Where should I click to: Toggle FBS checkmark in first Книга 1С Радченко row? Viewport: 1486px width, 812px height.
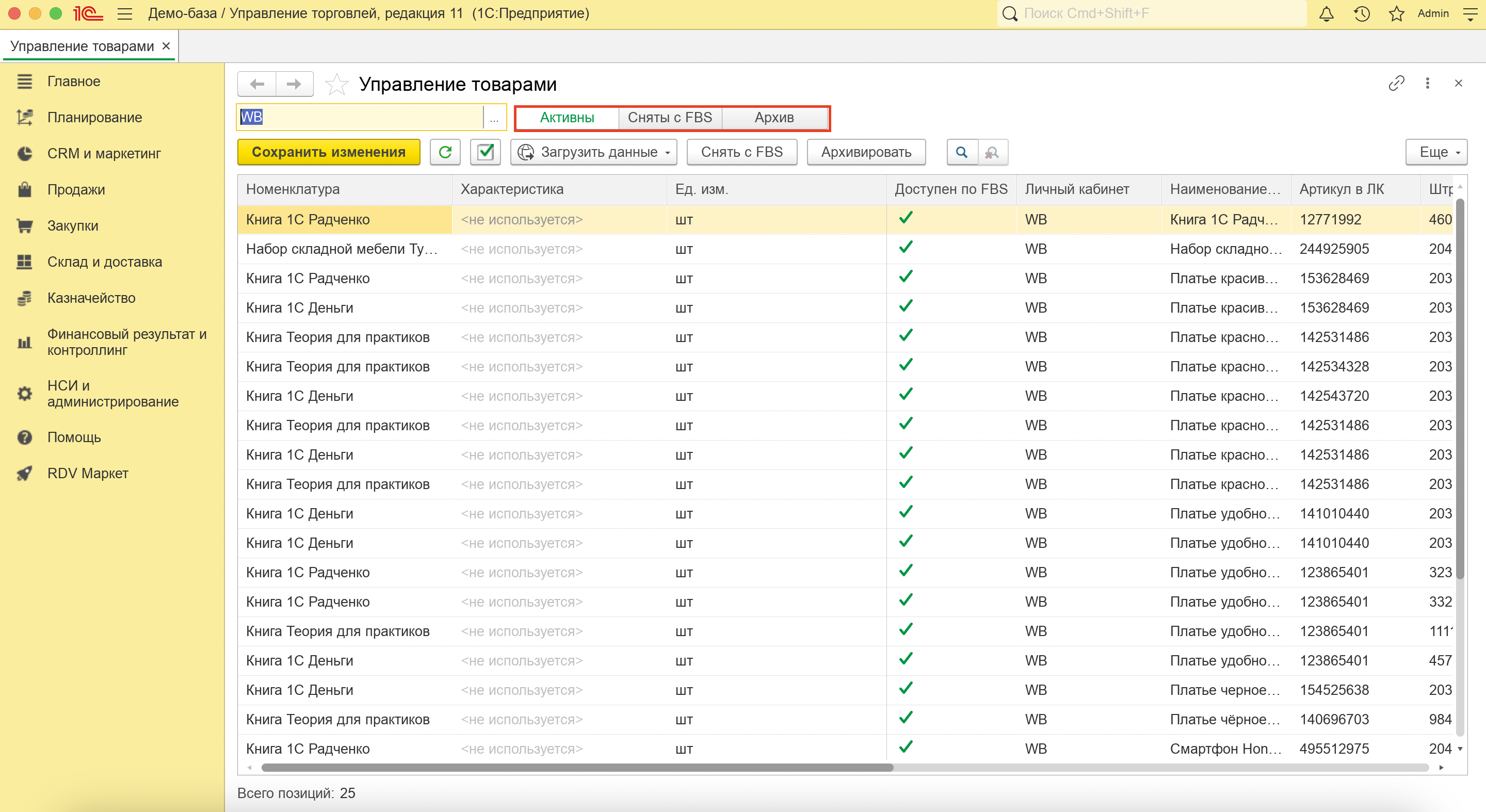pyautogui.click(x=906, y=219)
